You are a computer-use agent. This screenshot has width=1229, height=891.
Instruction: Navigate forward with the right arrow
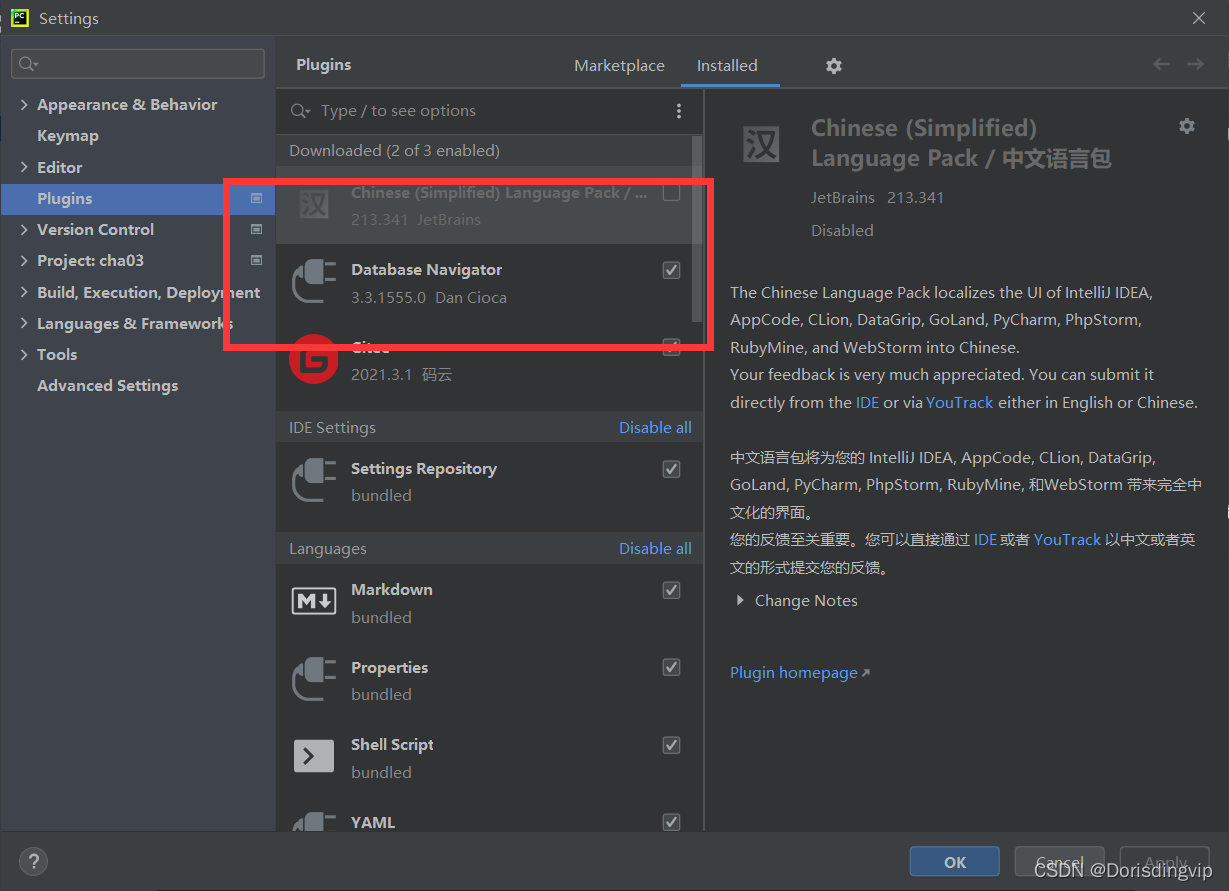point(1195,64)
